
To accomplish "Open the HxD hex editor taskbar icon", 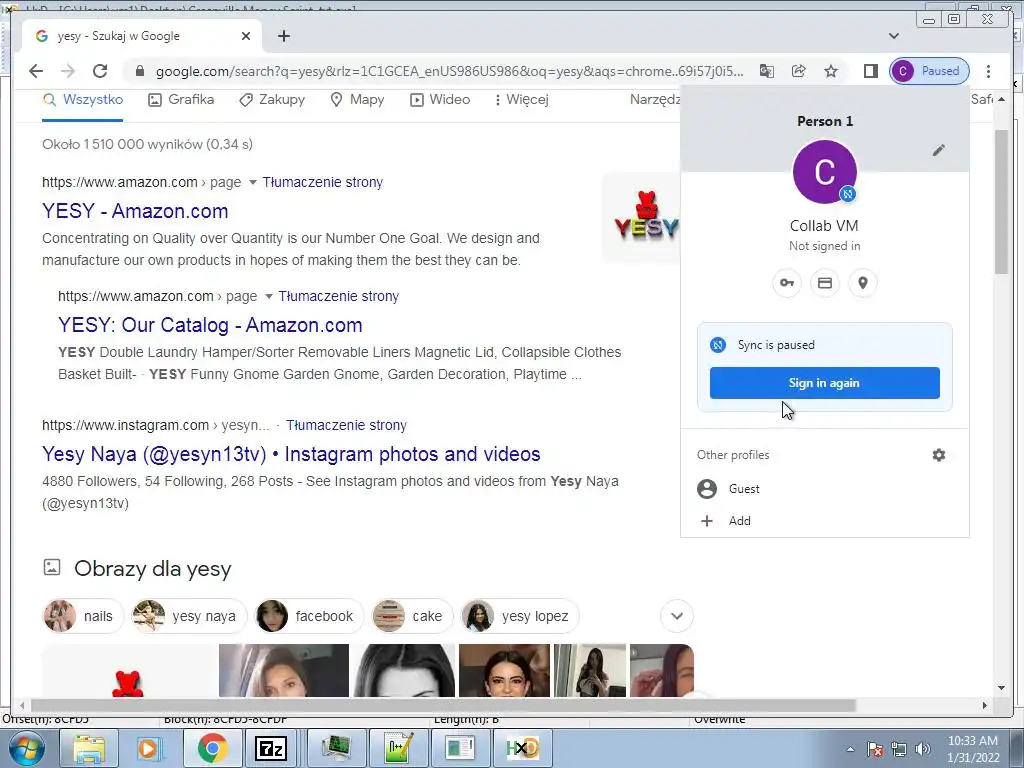I will click(522, 748).
